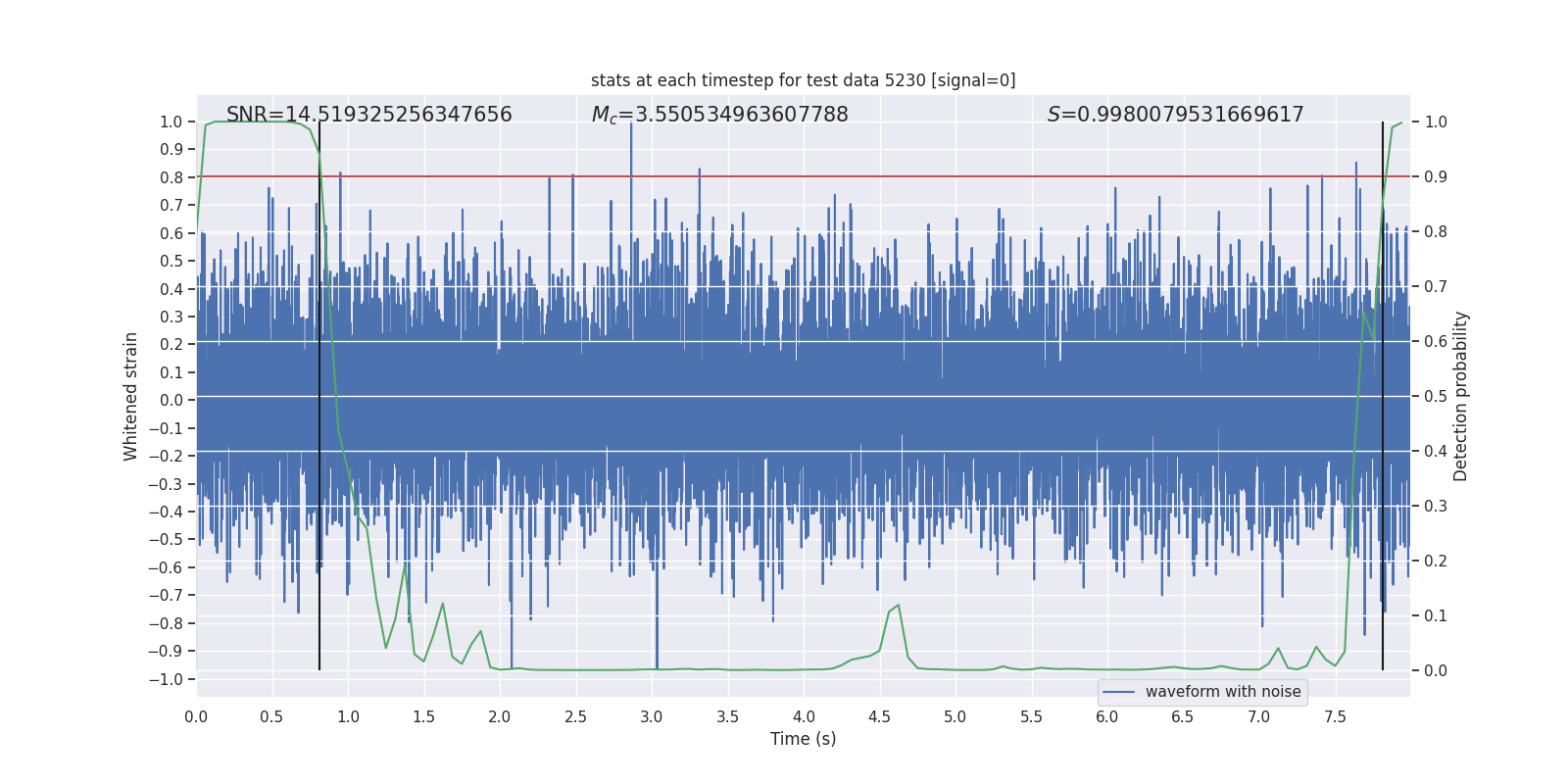Click the 0.1 tick on the Detection probability axis
1568x784 pixels.
pos(1436,616)
